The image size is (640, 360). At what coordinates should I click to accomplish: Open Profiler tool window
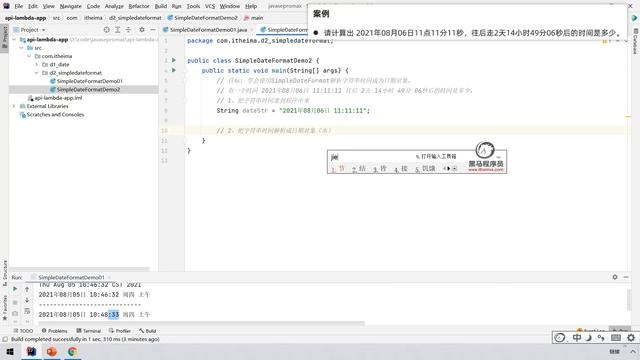click(120, 331)
